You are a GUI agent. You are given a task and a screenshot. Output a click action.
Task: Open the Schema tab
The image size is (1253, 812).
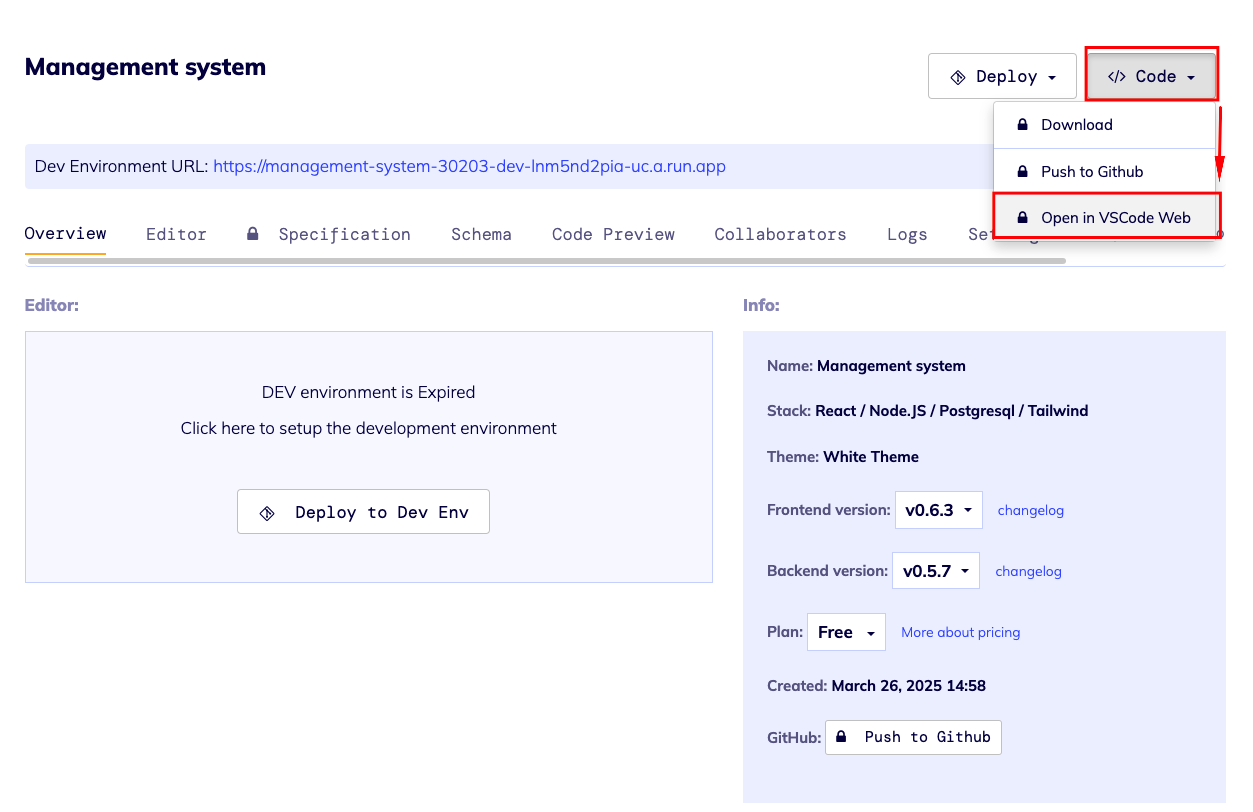point(481,234)
